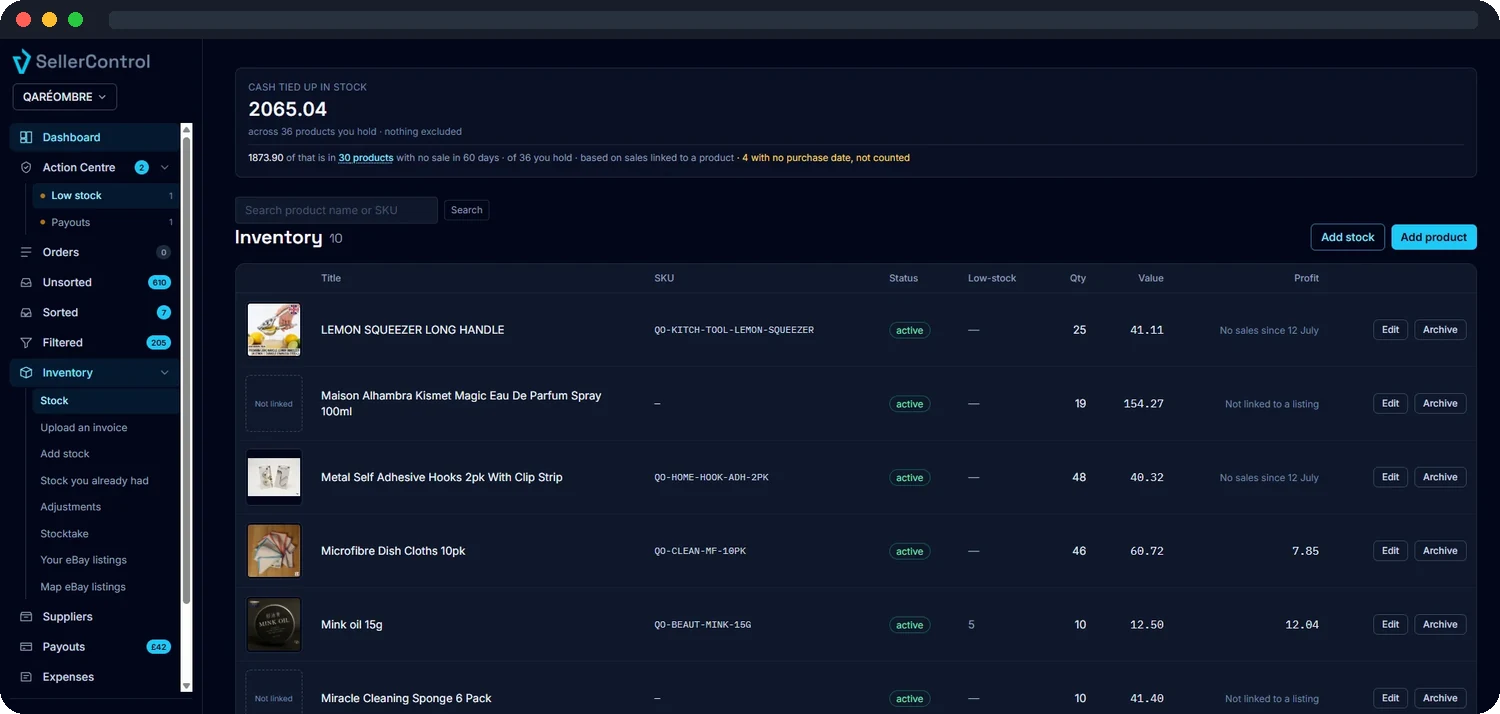Click the Title column header

(x=331, y=278)
